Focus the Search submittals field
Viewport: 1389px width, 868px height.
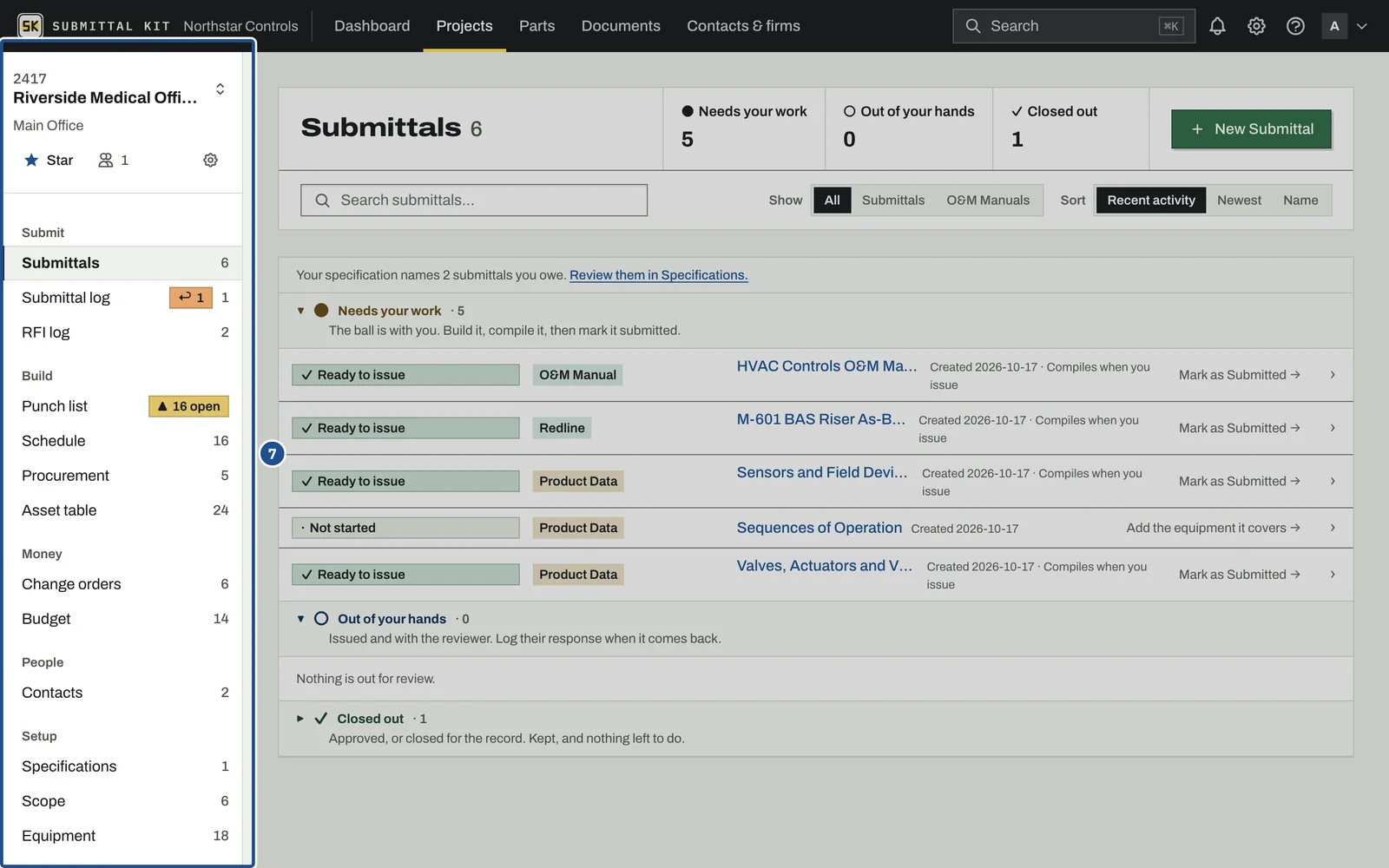(474, 201)
